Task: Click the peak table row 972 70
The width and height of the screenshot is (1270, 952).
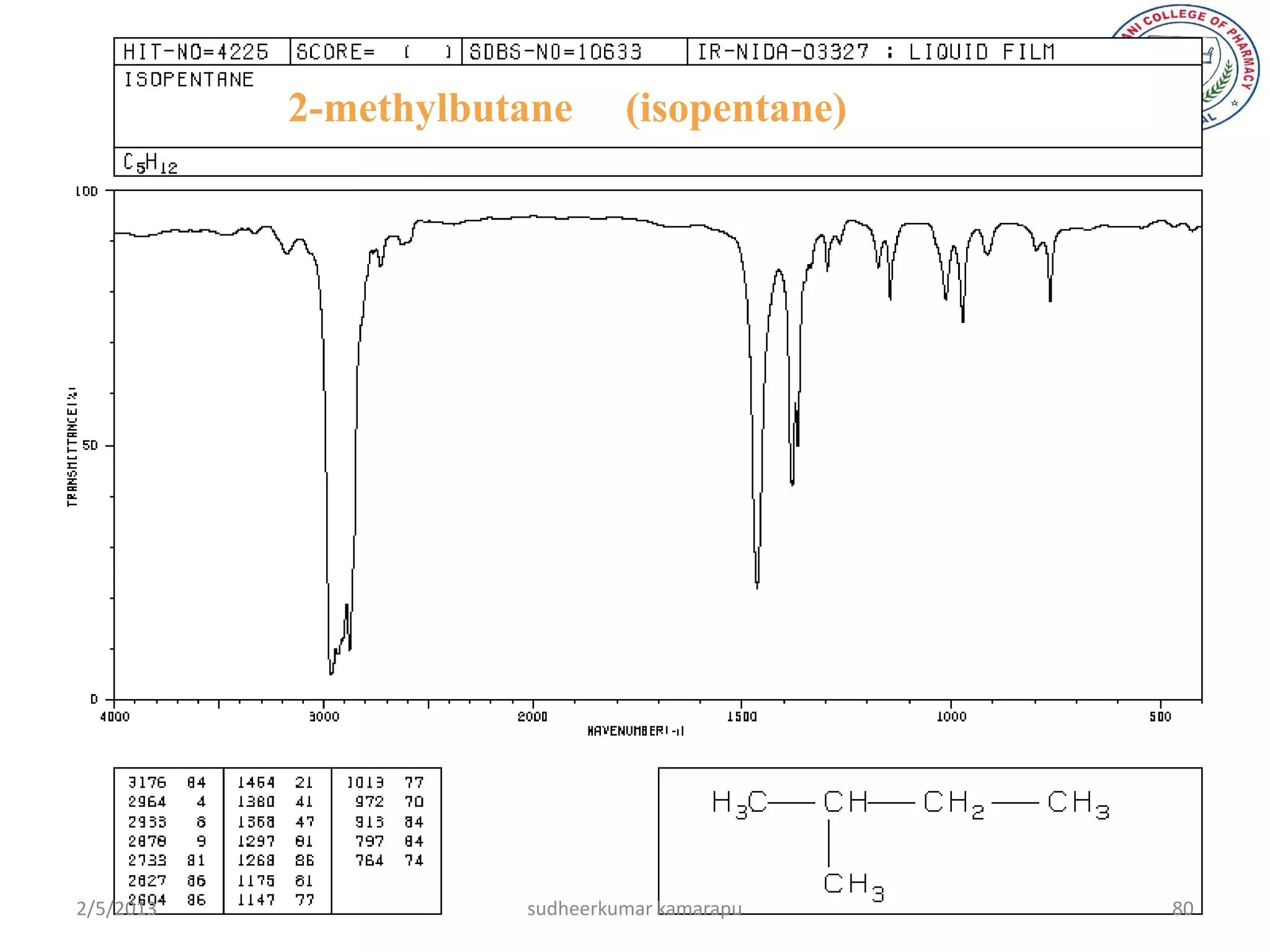Action: [389, 802]
